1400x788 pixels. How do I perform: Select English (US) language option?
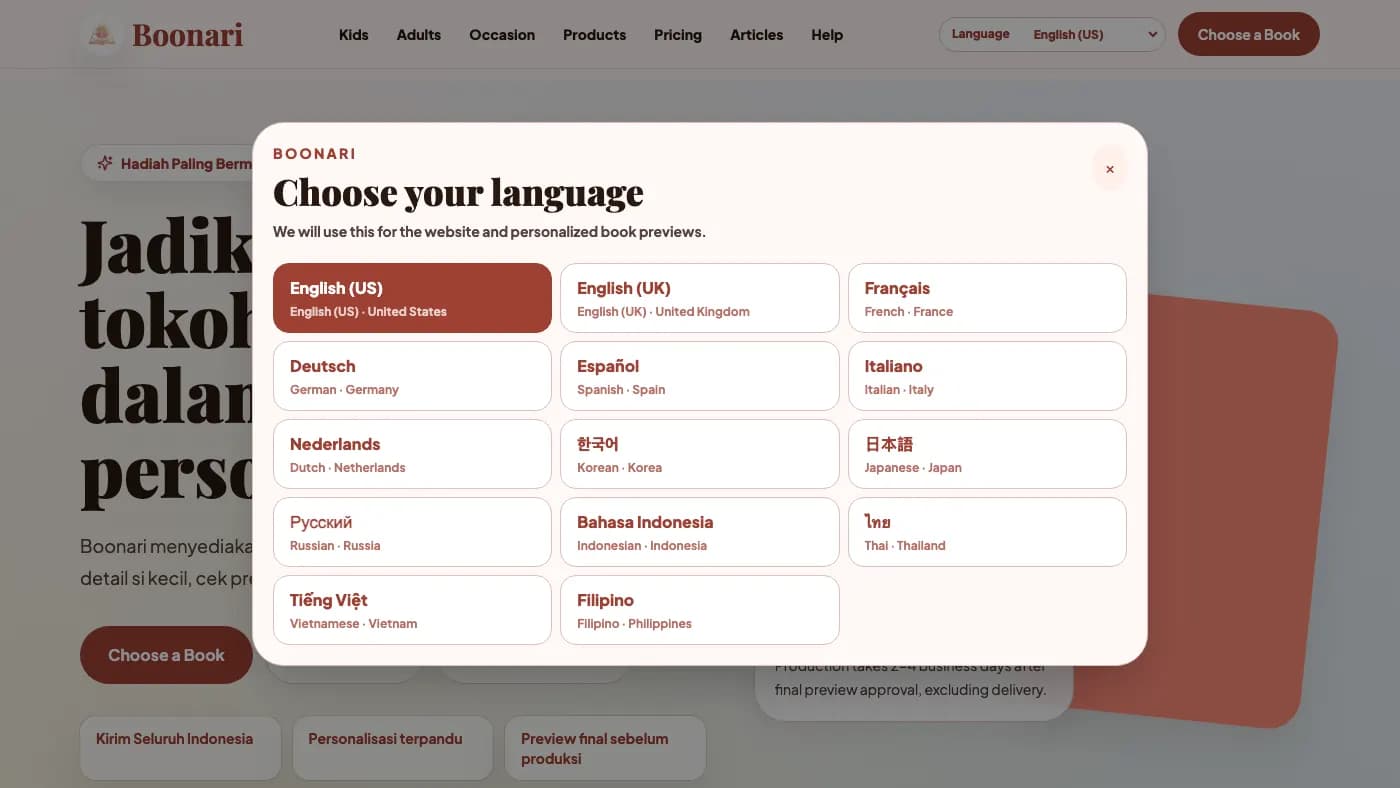pyautogui.click(x=412, y=298)
